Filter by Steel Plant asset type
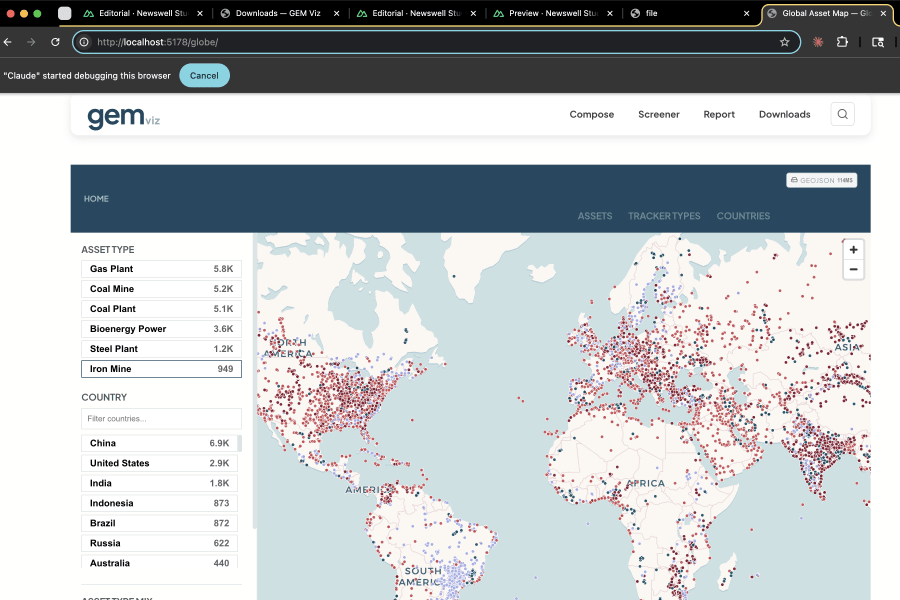 pos(161,349)
